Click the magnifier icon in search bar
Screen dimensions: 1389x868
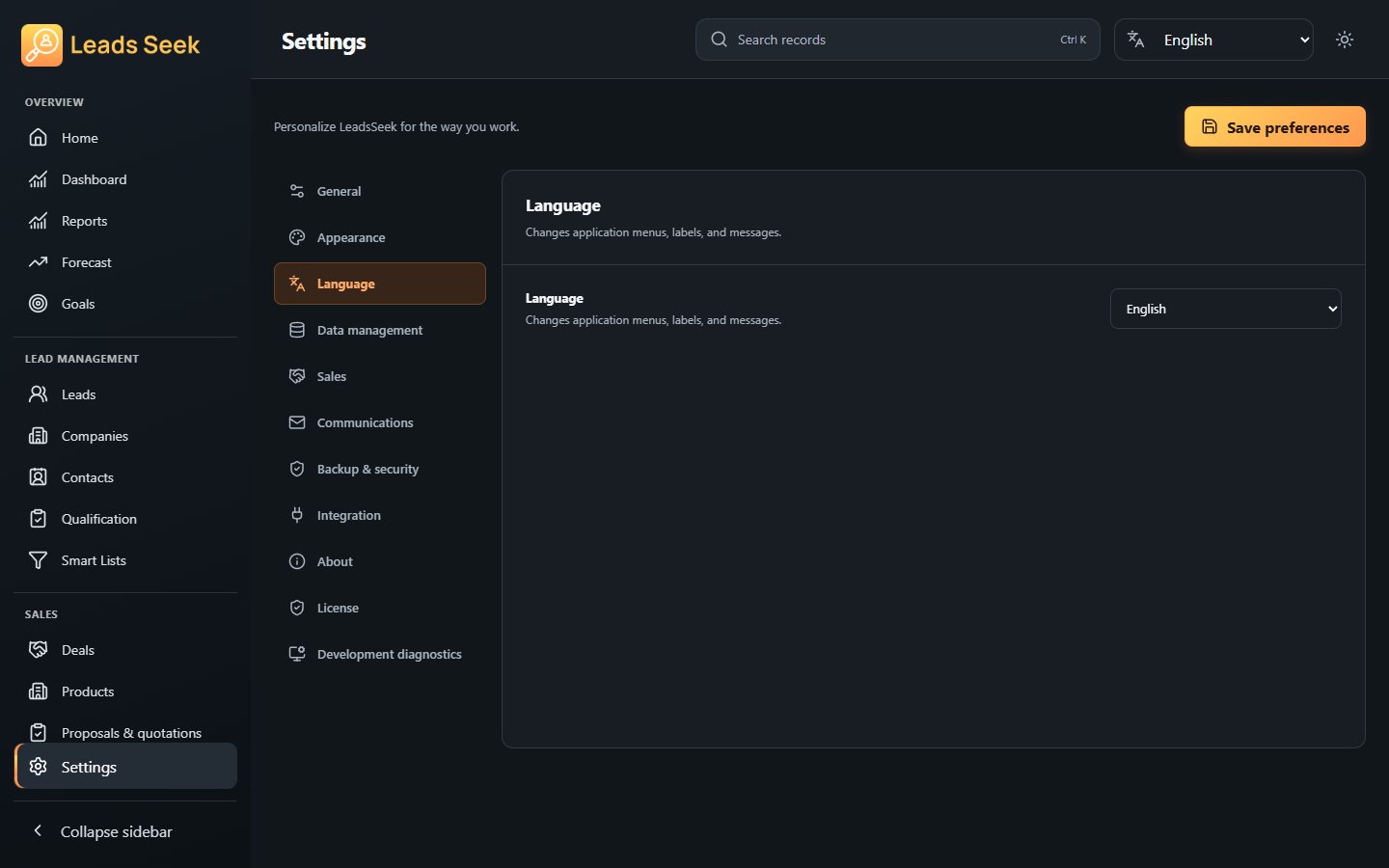(720, 40)
